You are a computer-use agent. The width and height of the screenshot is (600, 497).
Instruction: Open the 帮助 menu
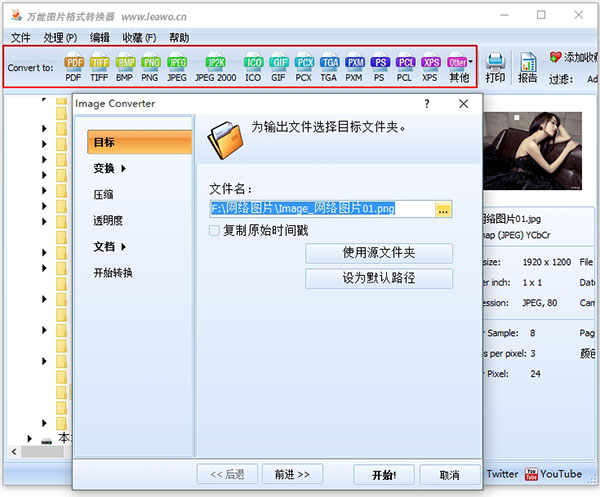pos(179,37)
